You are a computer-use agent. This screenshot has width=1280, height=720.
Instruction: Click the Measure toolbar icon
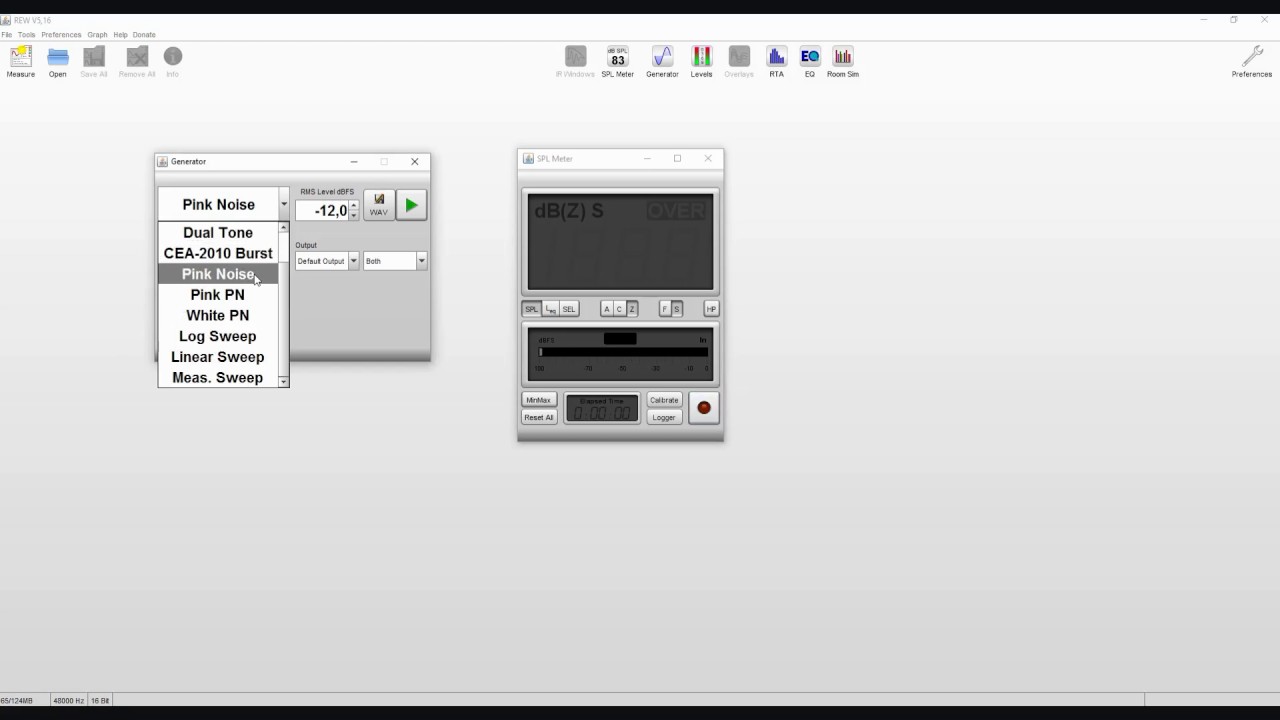click(x=20, y=61)
